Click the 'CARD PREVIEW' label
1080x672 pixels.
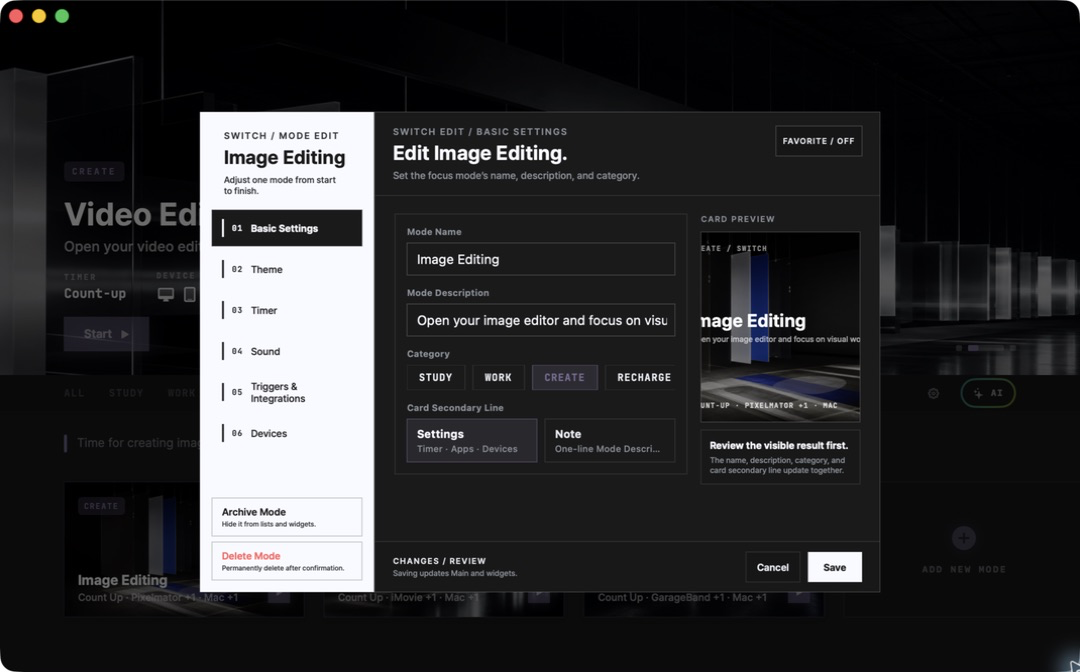click(x=738, y=219)
